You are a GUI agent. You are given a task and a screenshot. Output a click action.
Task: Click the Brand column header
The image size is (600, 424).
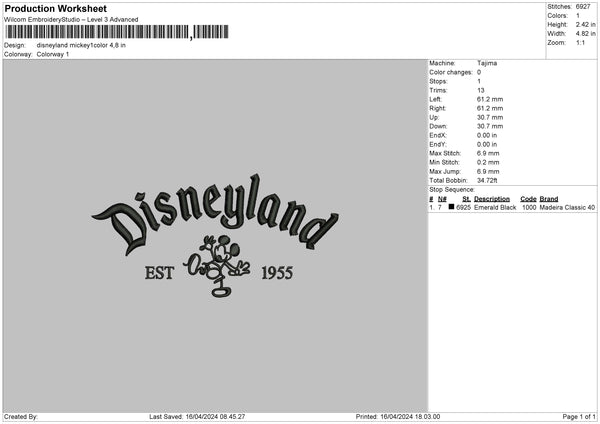[x=549, y=199]
